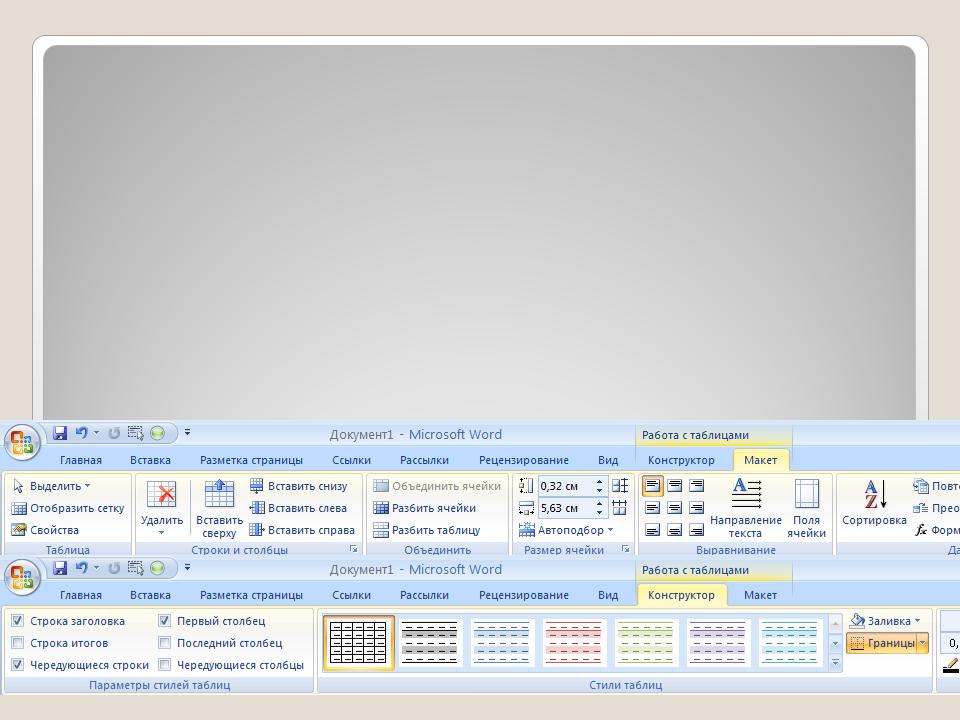960x720 pixels.
Task: Open Рассылки tab in upper Word window
Action: click(424, 460)
